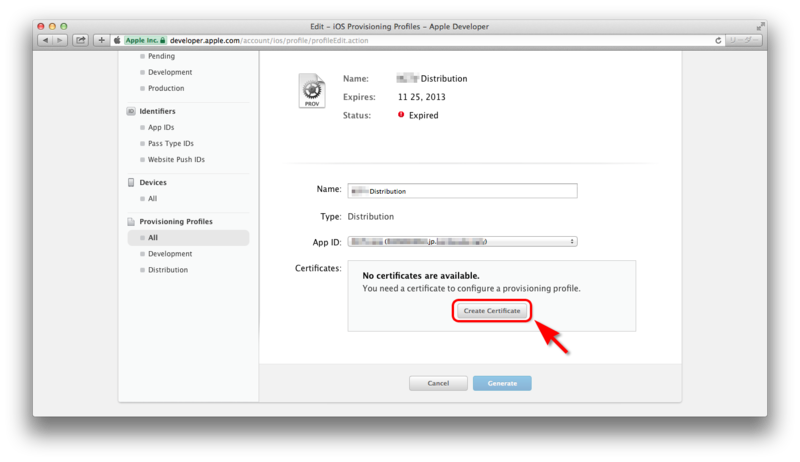Click the blue Generate button
The width and height of the screenshot is (800, 462).
point(502,383)
